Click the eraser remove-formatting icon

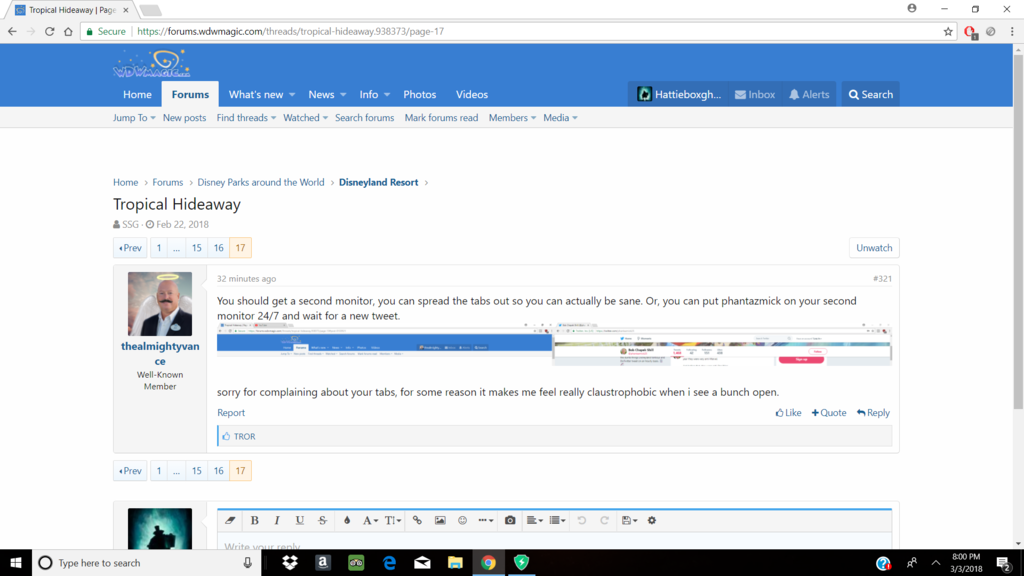[230, 520]
